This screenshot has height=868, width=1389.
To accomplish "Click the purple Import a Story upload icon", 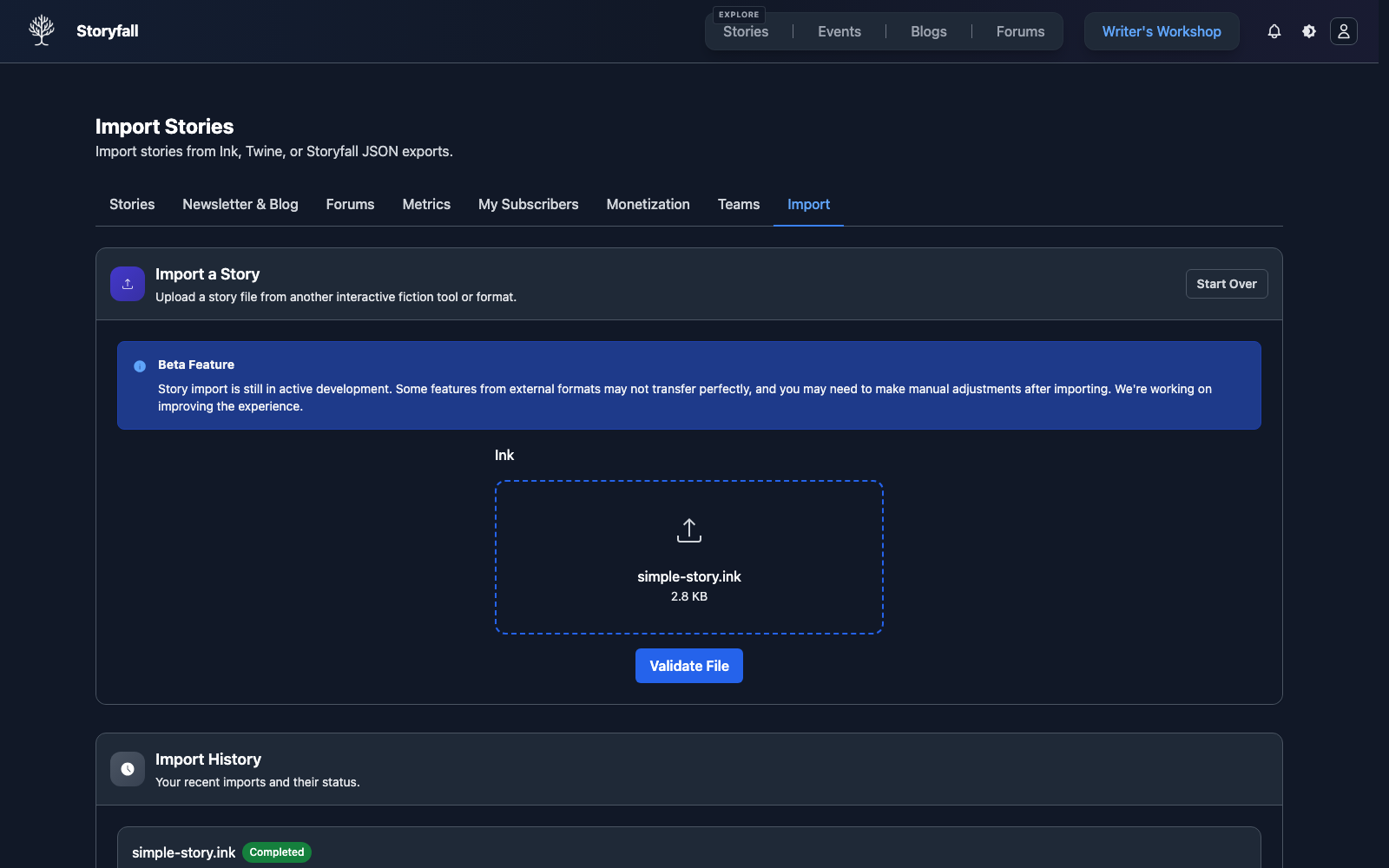I will [x=128, y=284].
